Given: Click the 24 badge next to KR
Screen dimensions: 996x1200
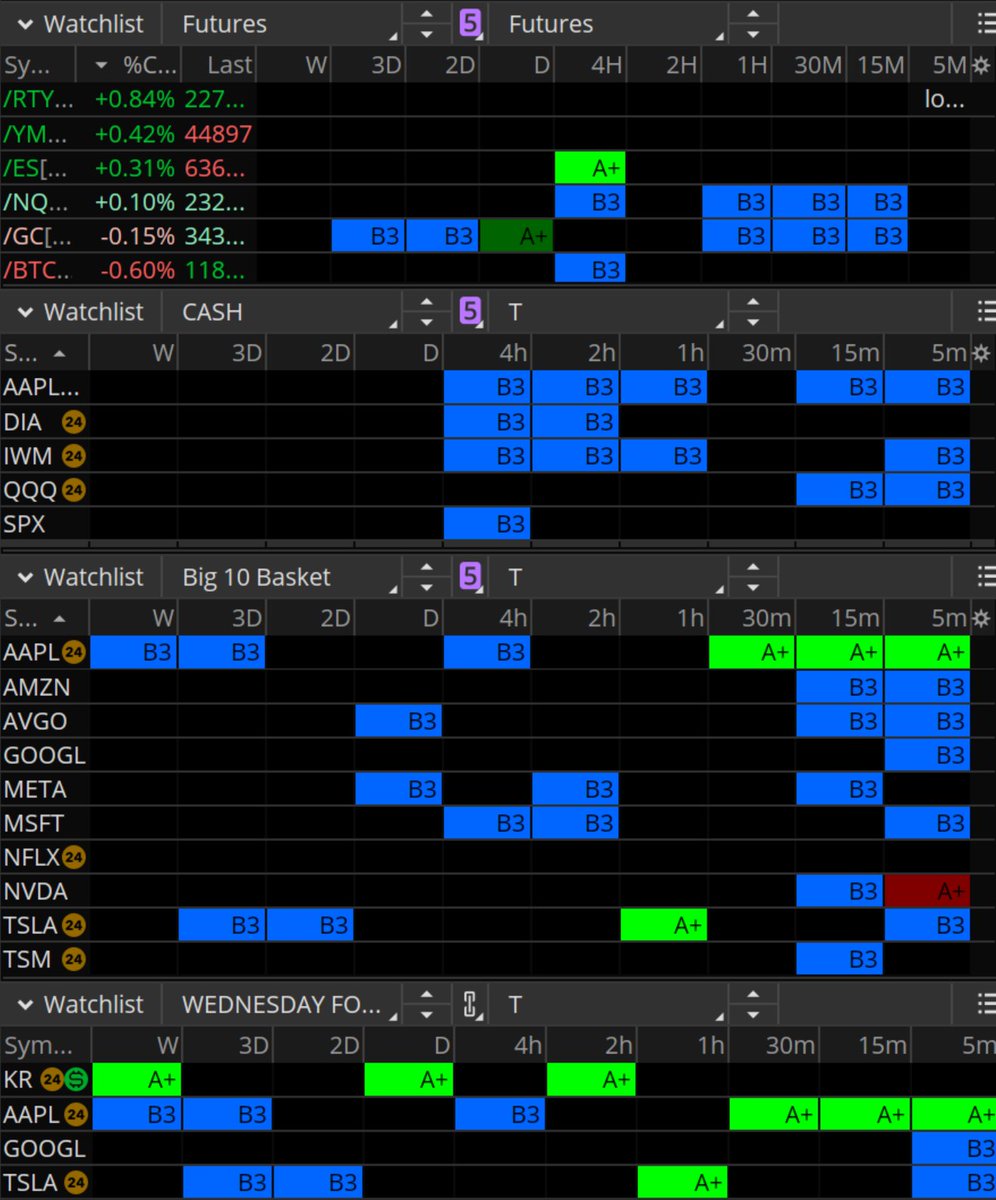Looking at the screenshot, I should point(51,1080).
